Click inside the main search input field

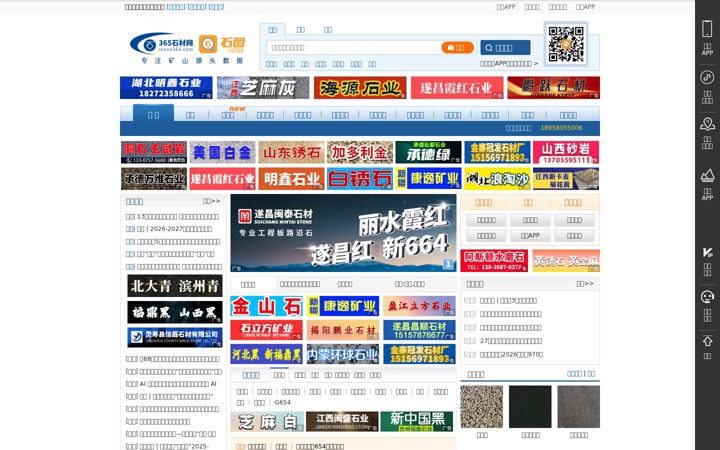[354, 47]
